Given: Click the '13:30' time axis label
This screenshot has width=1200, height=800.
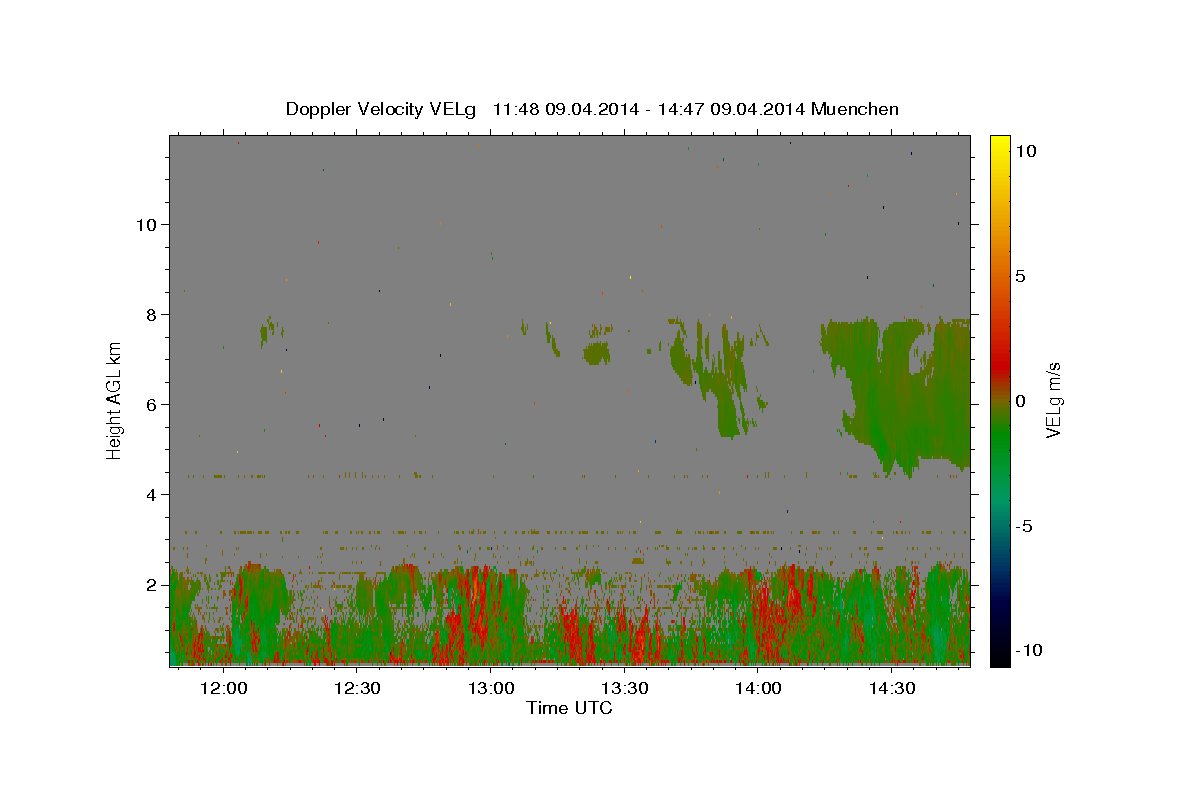Looking at the screenshot, I should click(624, 689).
